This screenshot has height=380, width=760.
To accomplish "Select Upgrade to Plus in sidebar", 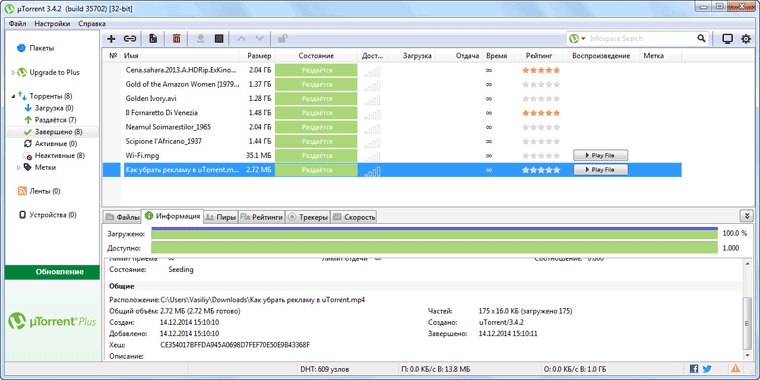I will point(54,72).
